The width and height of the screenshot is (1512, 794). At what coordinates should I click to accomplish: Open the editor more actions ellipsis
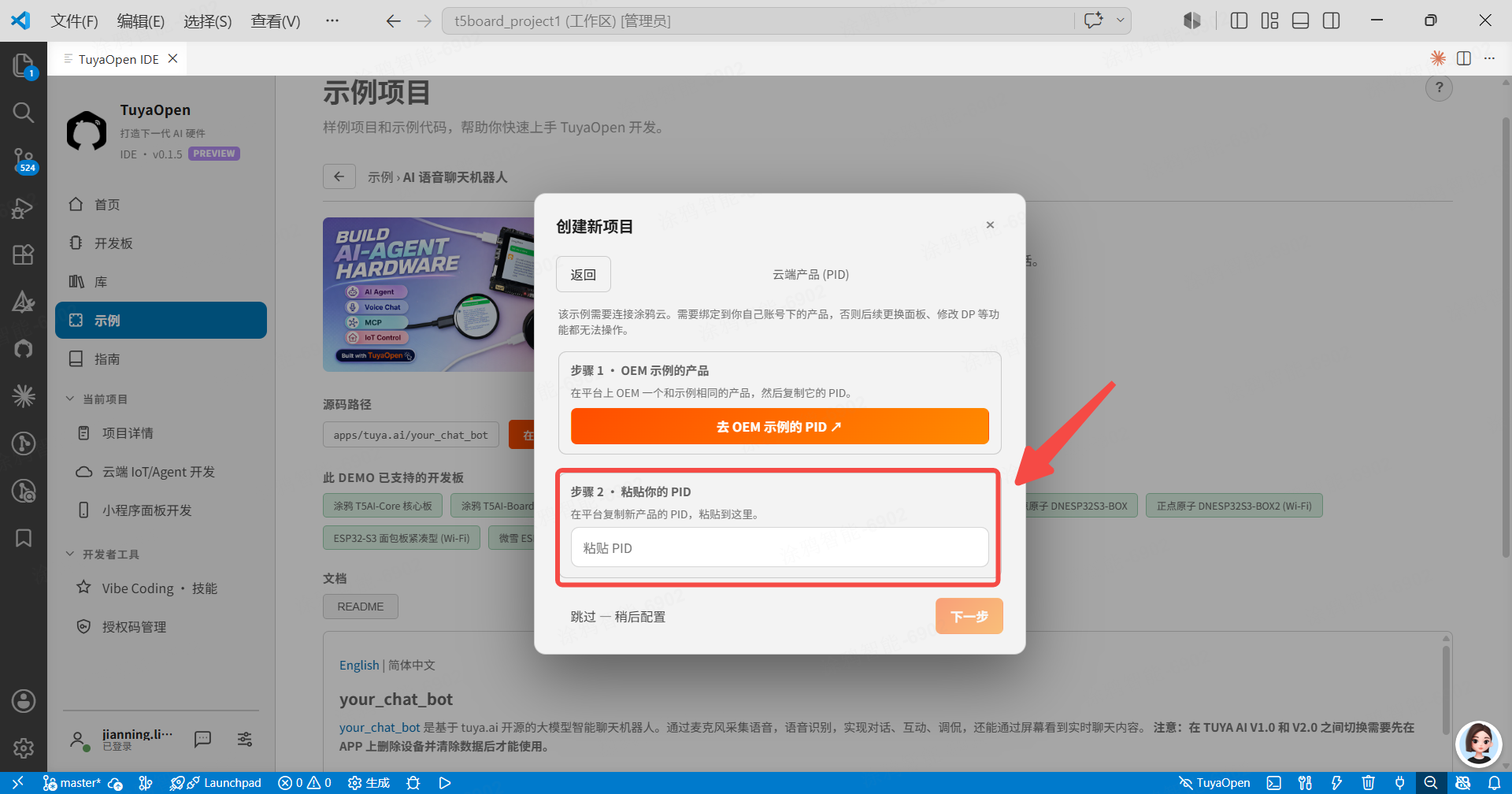coord(1489,58)
